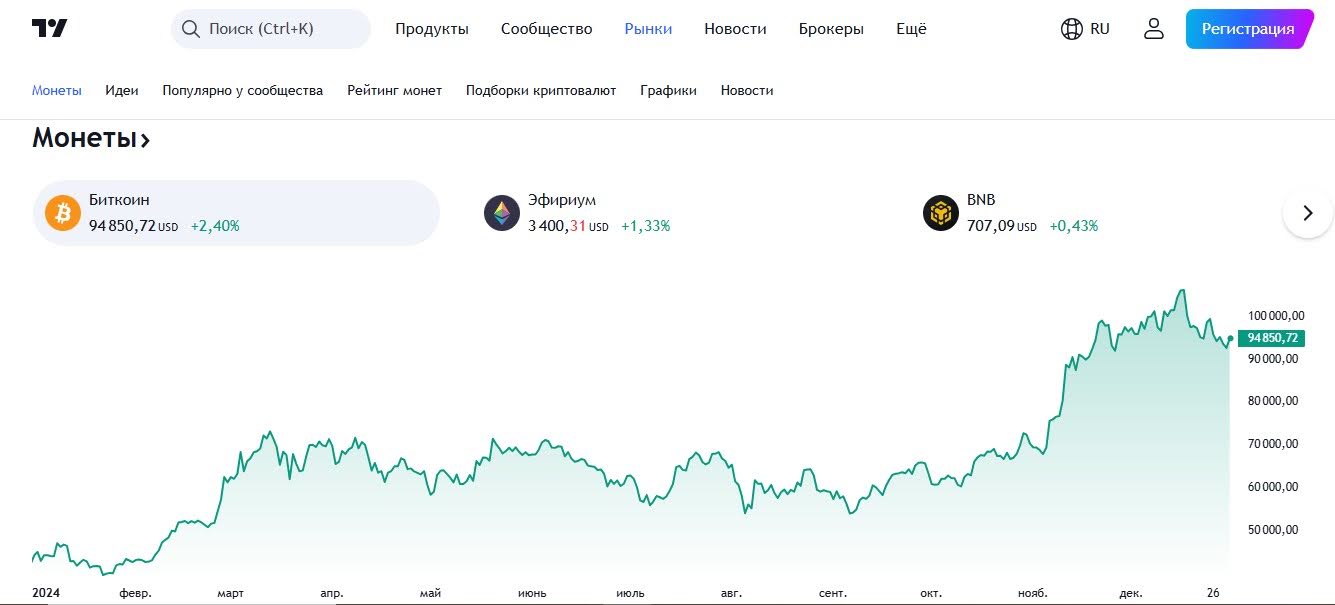Open the Подборки криптовалют tab
Image resolution: width=1335 pixels, height=605 pixels.
coord(541,90)
